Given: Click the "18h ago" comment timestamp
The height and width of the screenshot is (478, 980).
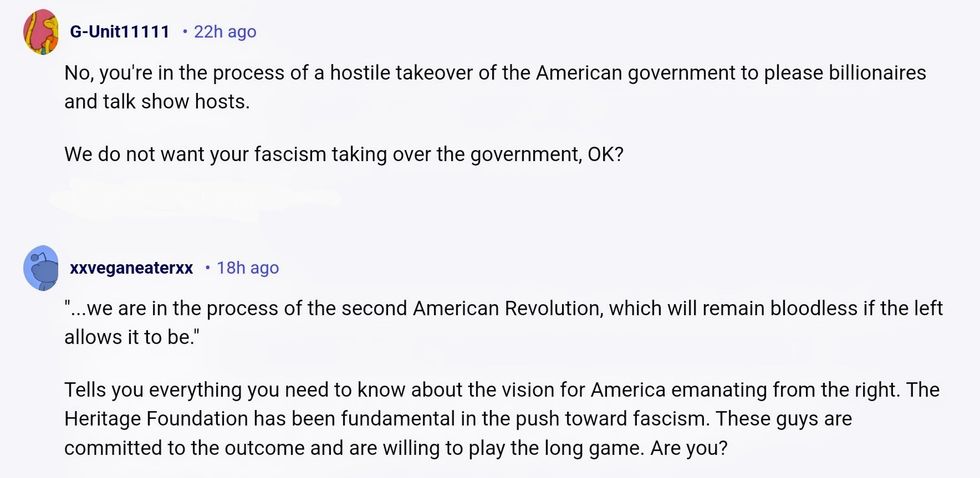Looking at the screenshot, I should 248,268.
